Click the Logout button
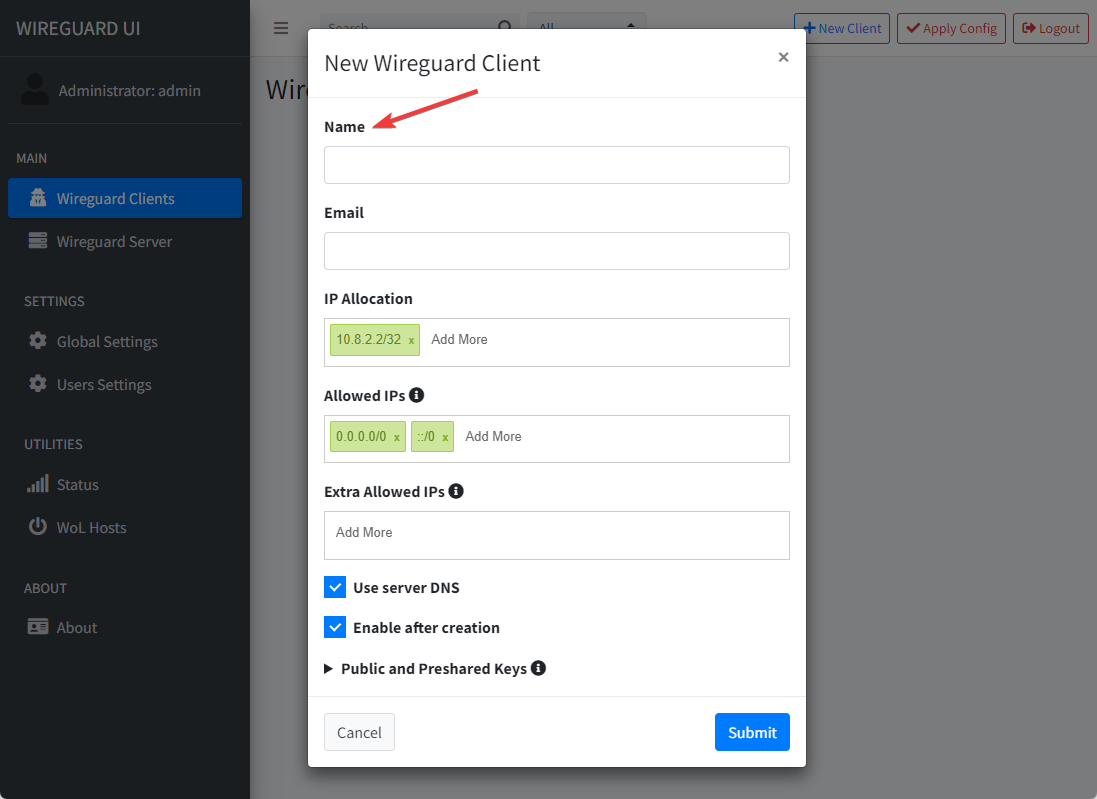The height and width of the screenshot is (799, 1097). pyautogui.click(x=1051, y=29)
